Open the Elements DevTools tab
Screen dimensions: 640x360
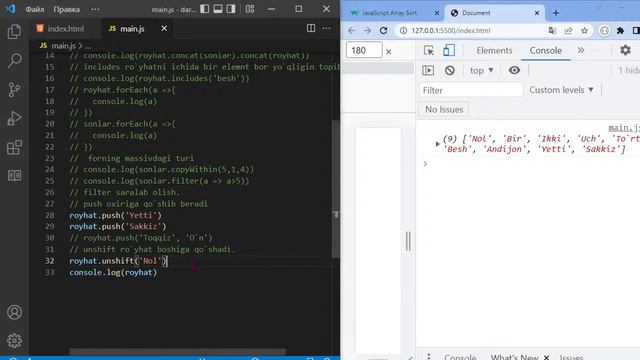(494, 51)
